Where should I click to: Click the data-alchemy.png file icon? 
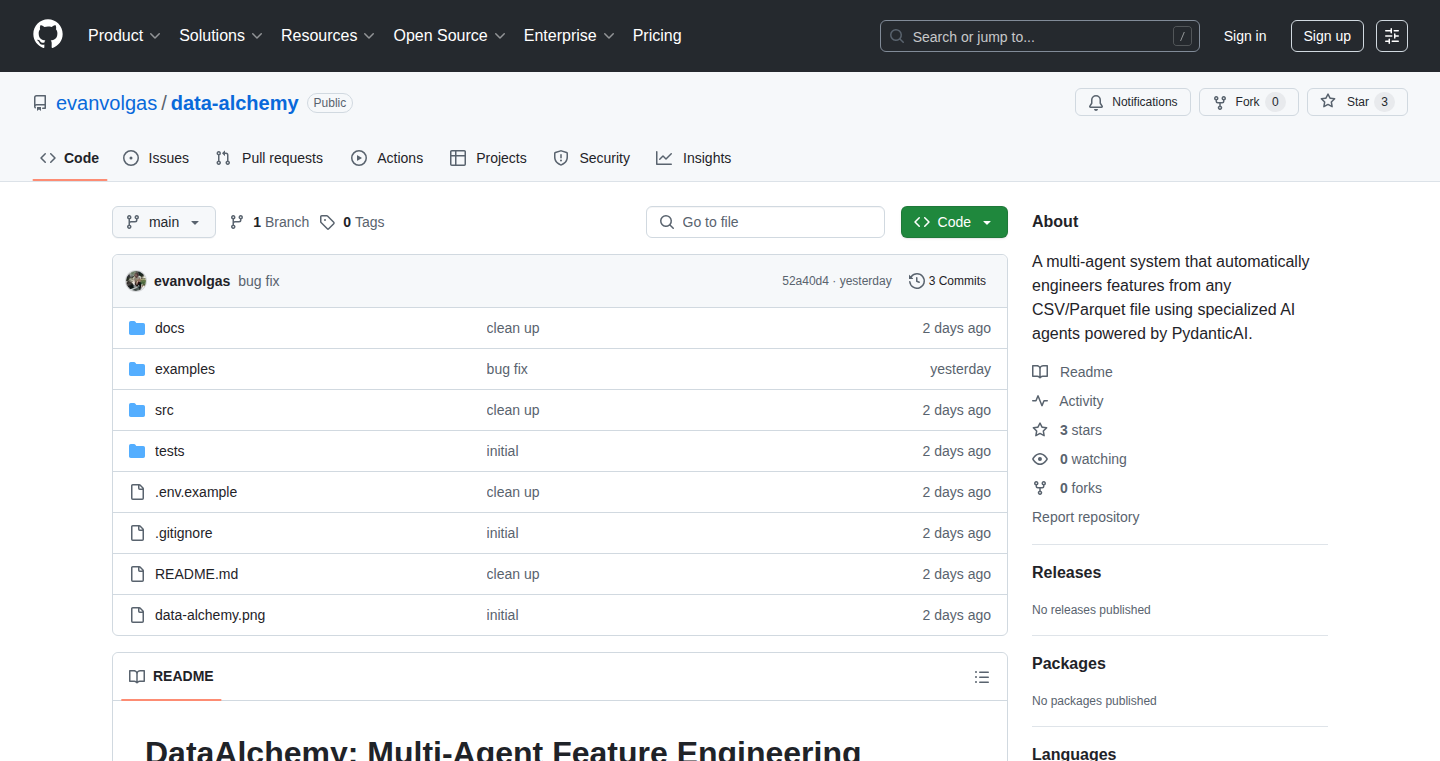(137, 615)
